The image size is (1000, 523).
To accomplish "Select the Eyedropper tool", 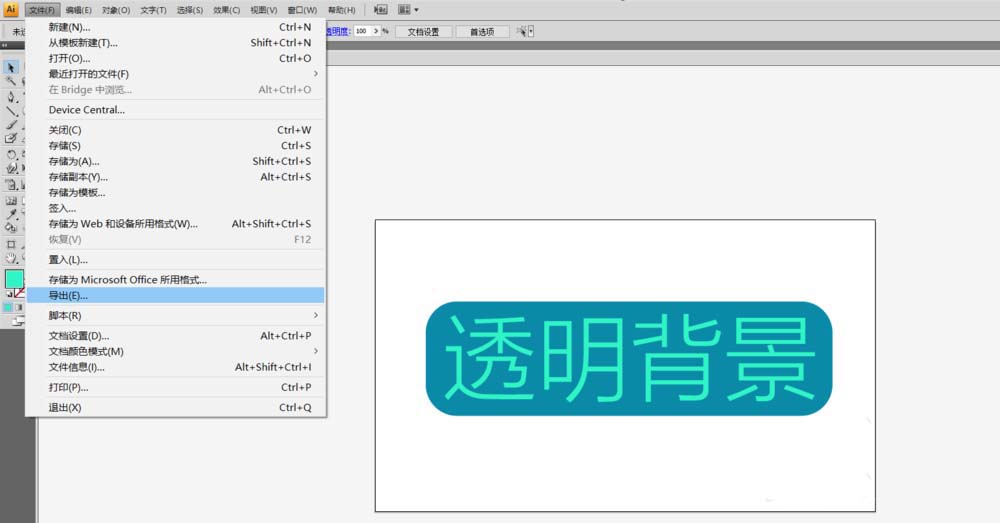I will (x=11, y=214).
